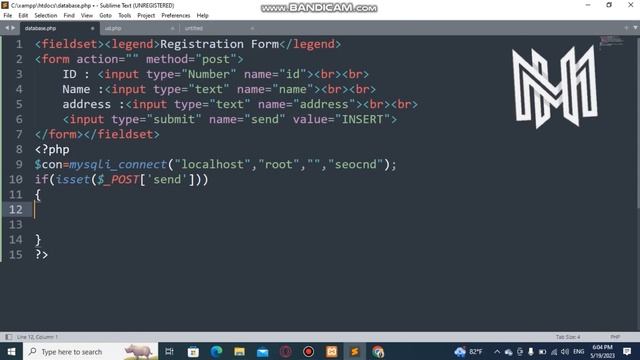
Task: Open the Mail app from the taskbar
Action: click(262, 351)
